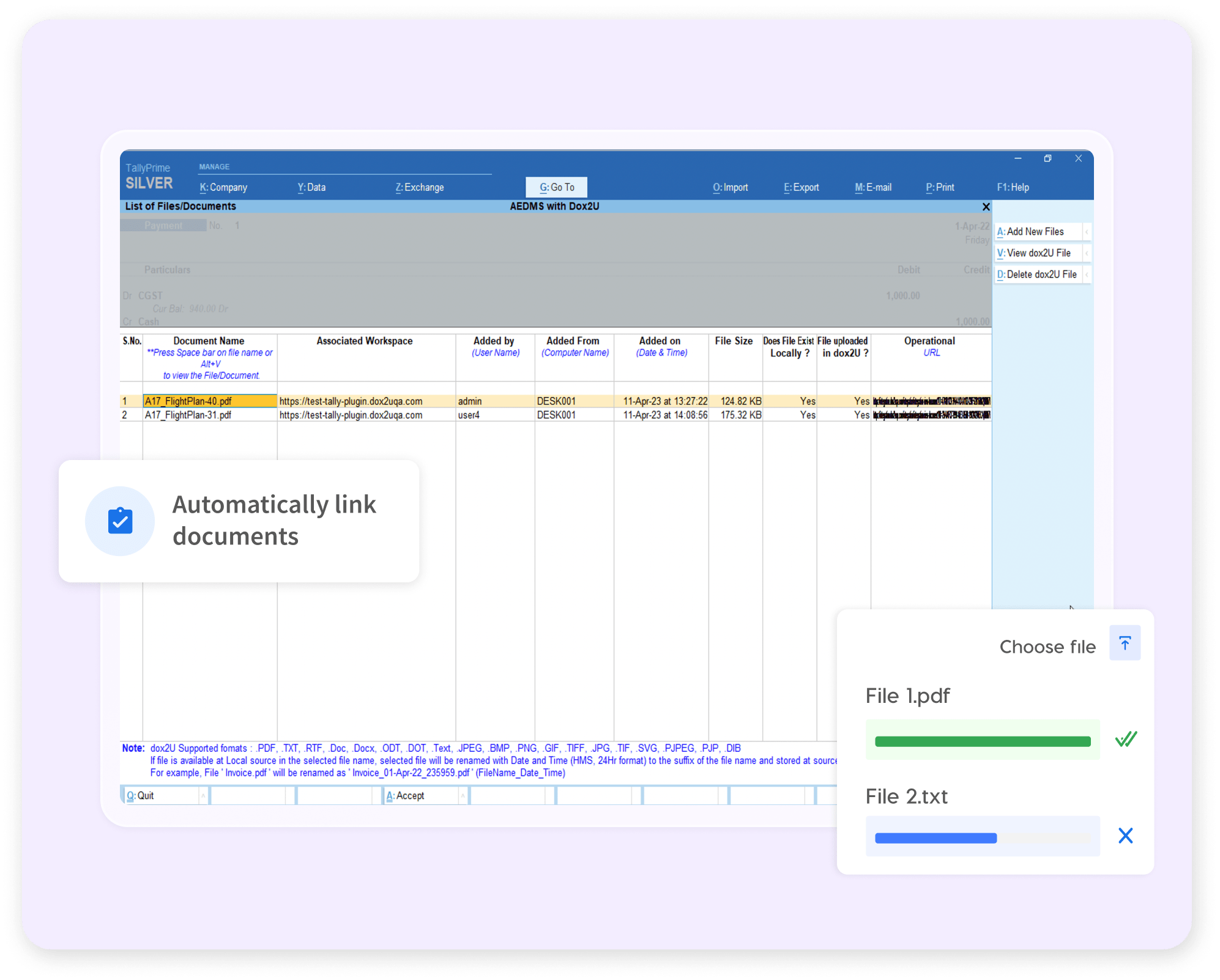
Task: Click D: Delete dox2U File button
Action: (1039, 274)
